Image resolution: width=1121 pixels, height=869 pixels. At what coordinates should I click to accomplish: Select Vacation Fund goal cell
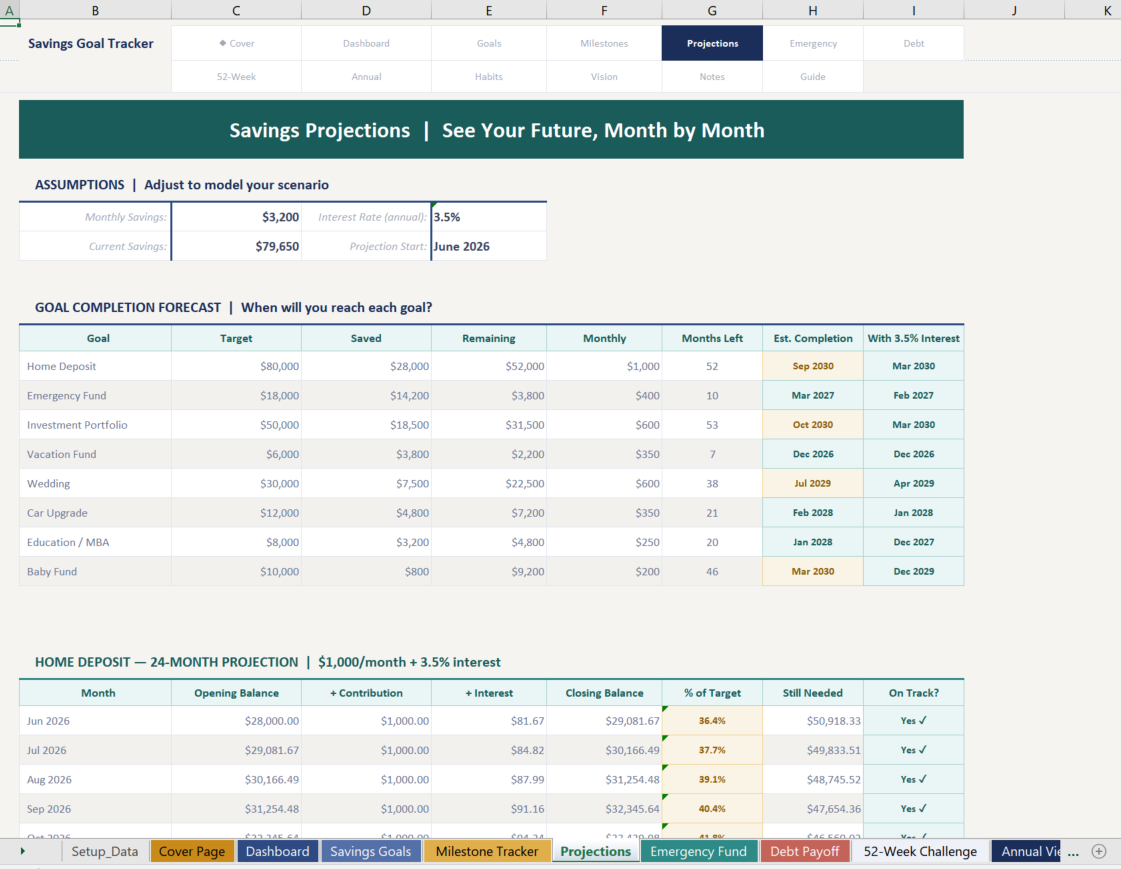point(95,454)
